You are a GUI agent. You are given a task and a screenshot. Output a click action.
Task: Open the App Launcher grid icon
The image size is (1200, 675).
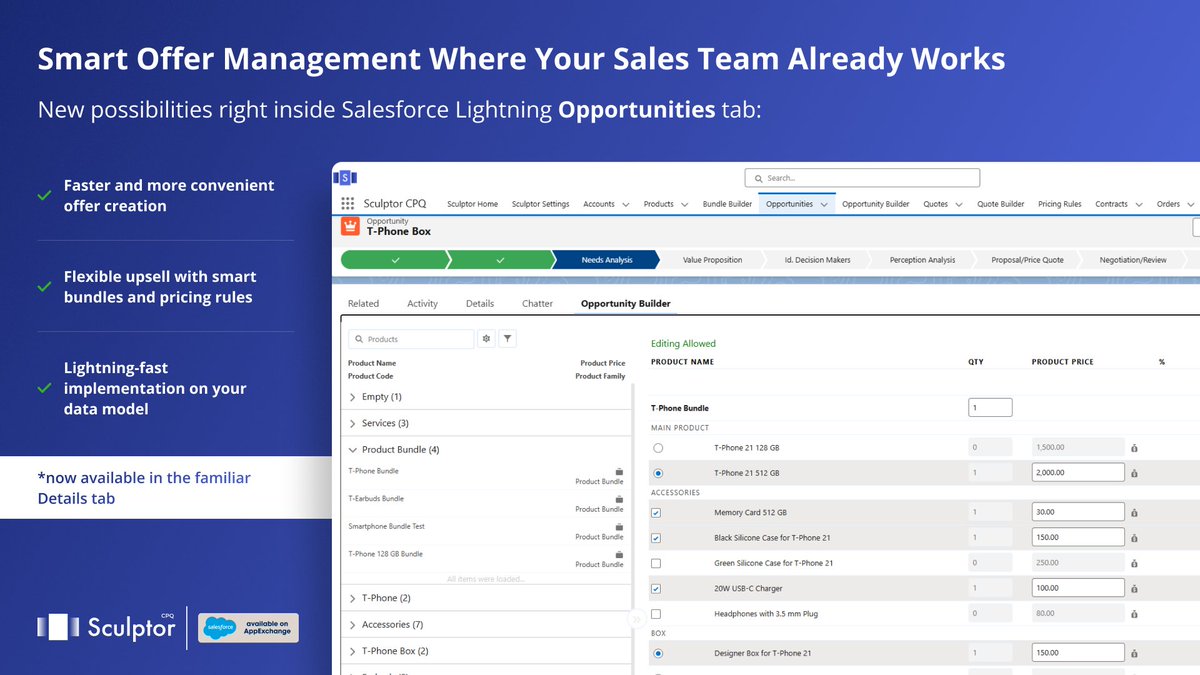347,203
